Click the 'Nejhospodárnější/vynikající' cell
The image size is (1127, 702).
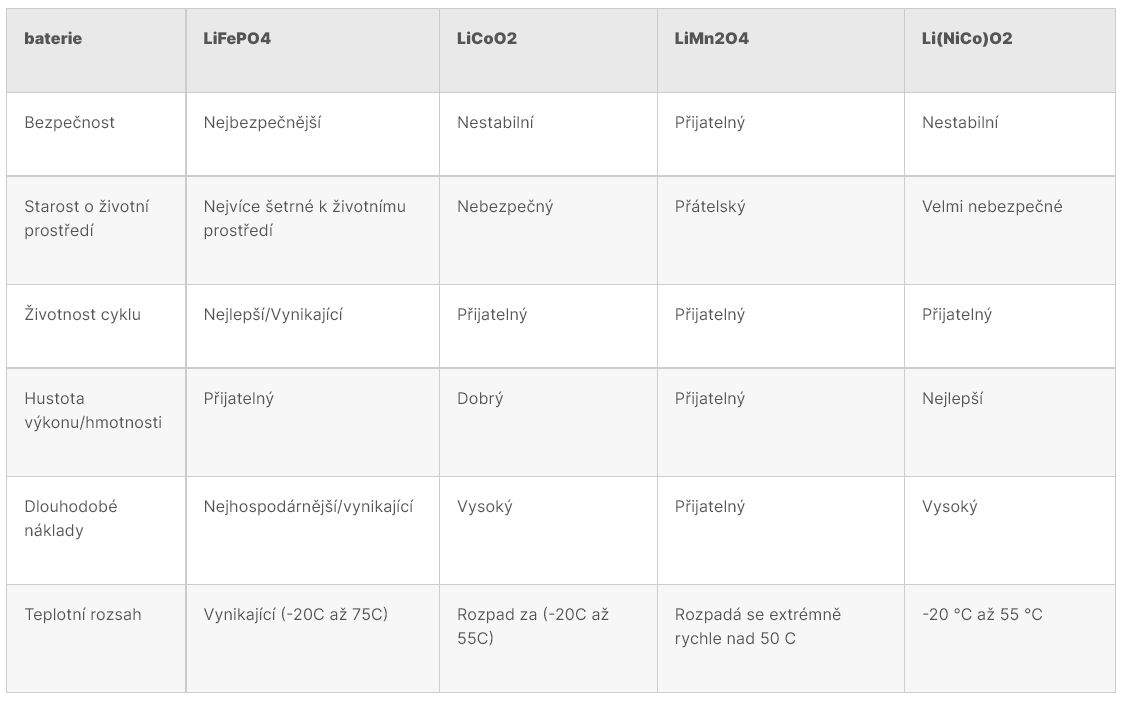point(308,507)
